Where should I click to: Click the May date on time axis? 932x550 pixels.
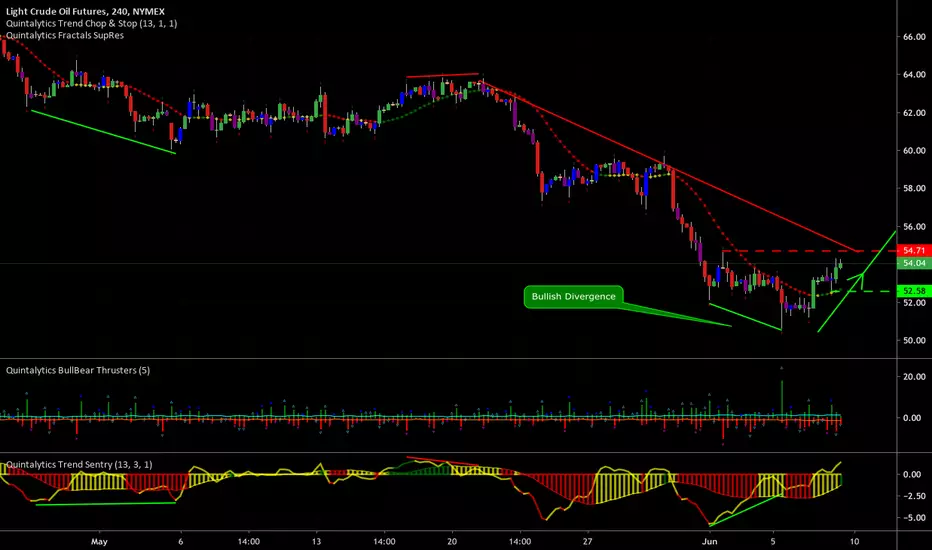99,541
